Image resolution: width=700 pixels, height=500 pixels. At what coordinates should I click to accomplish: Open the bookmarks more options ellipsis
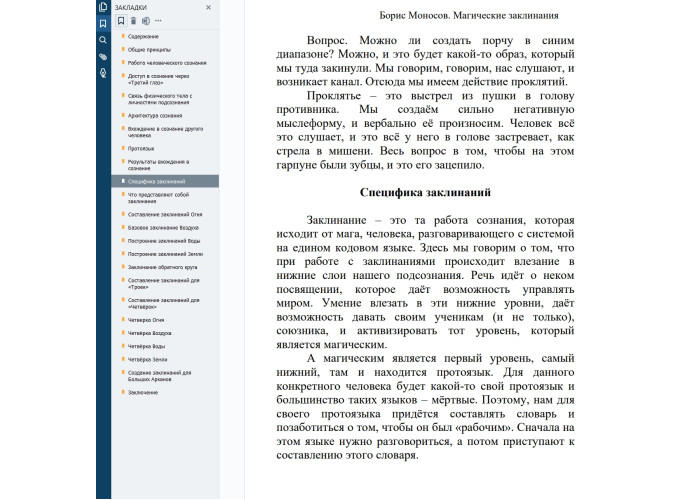tap(159, 20)
